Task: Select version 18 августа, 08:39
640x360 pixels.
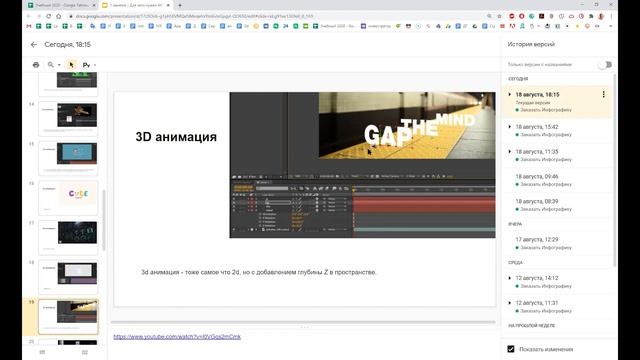Action: pyautogui.click(x=558, y=205)
